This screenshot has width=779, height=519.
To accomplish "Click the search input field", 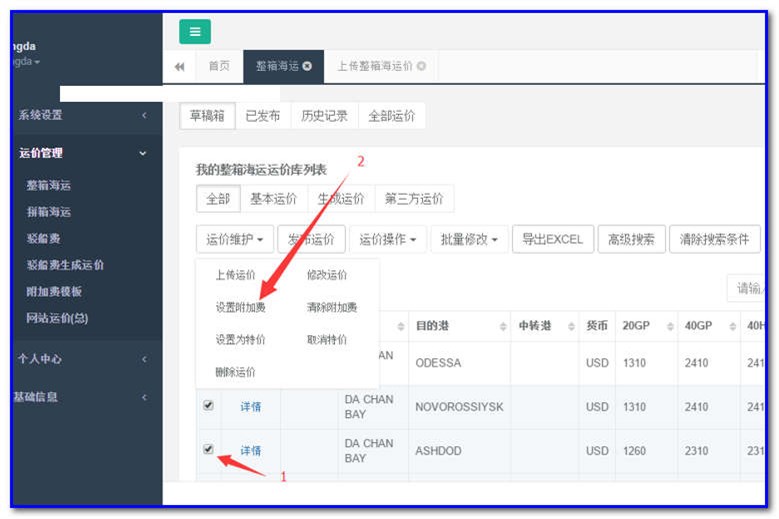I will click(x=746, y=288).
